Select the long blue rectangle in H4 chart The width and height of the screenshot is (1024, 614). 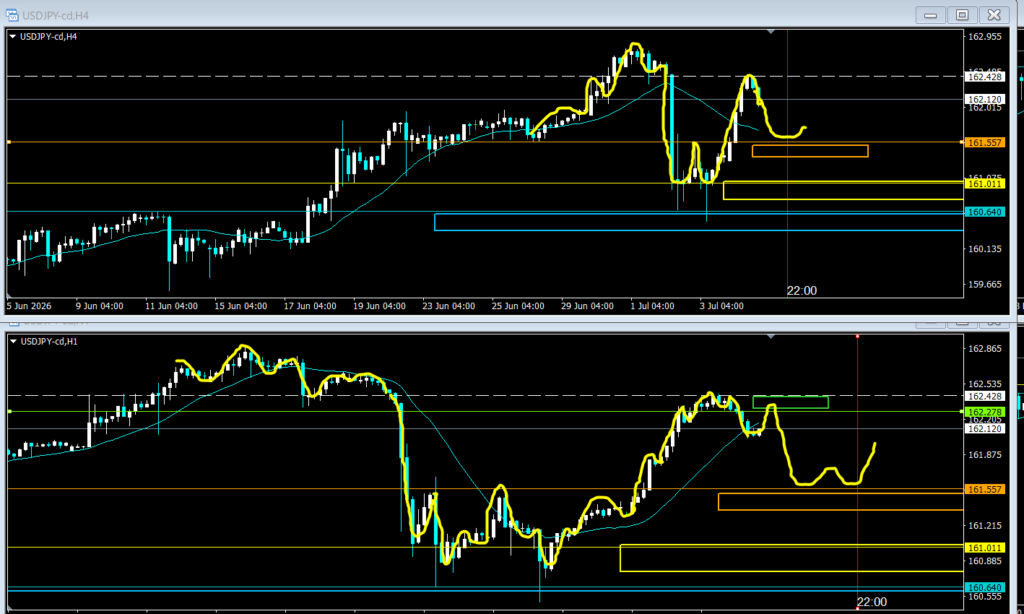(x=699, y=222)
